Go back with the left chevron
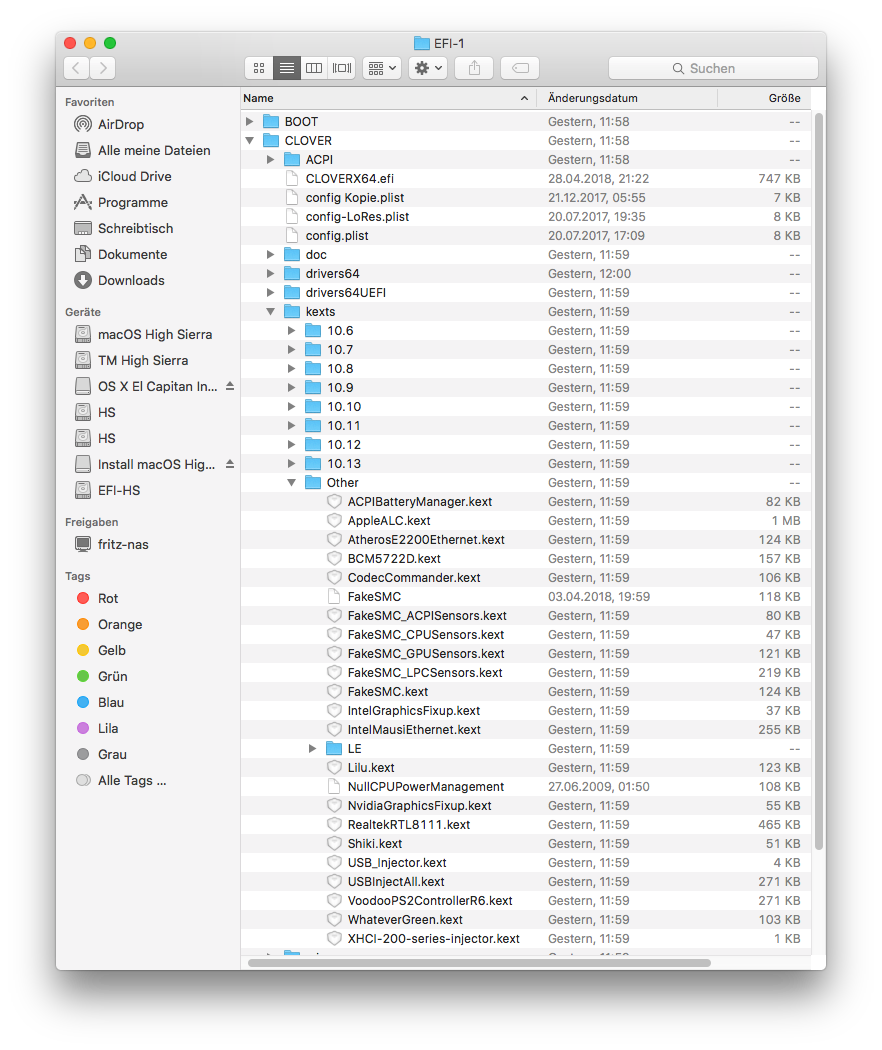 click(x=76, y=68)
